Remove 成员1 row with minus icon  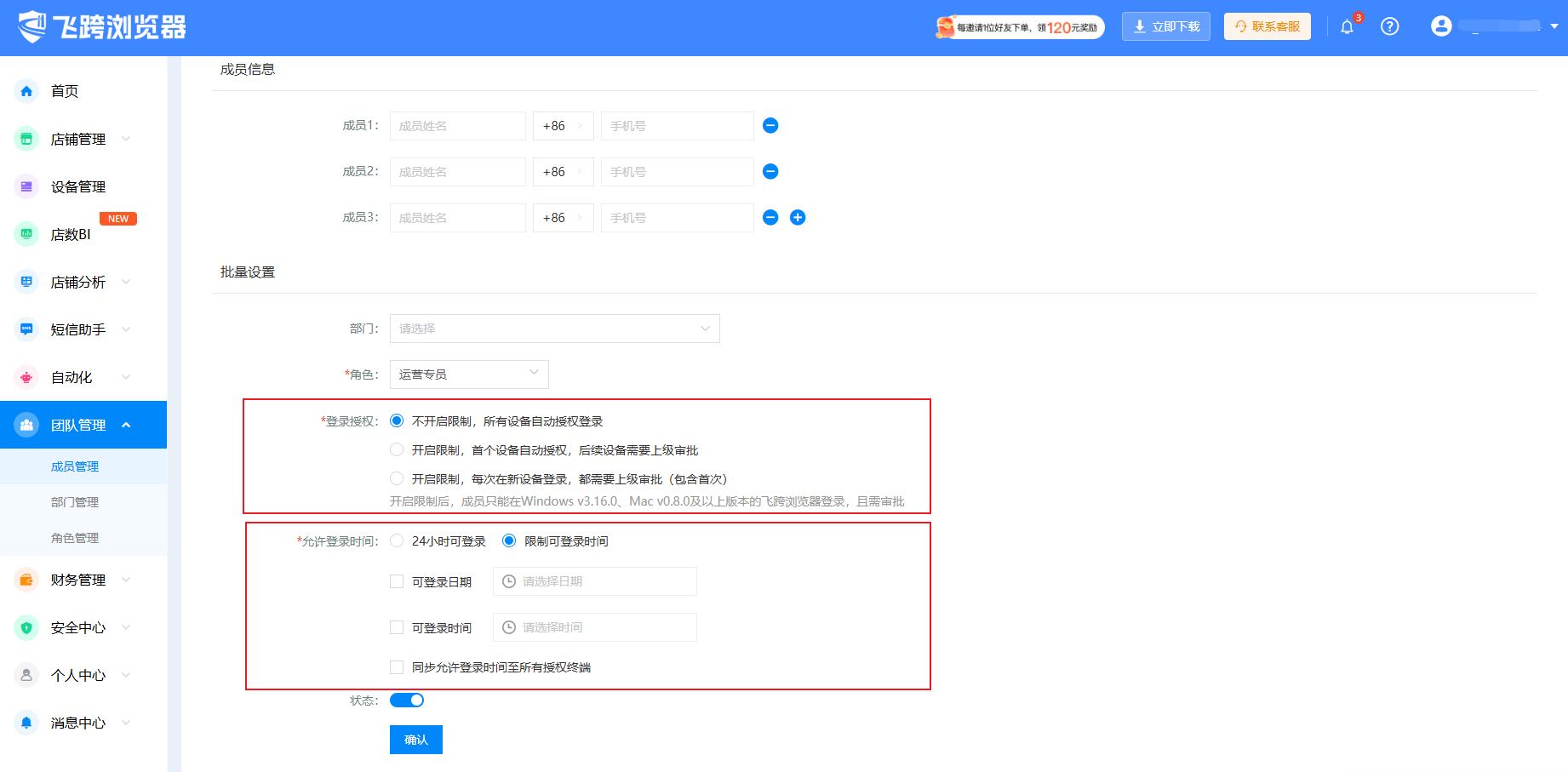click(770, 126)
